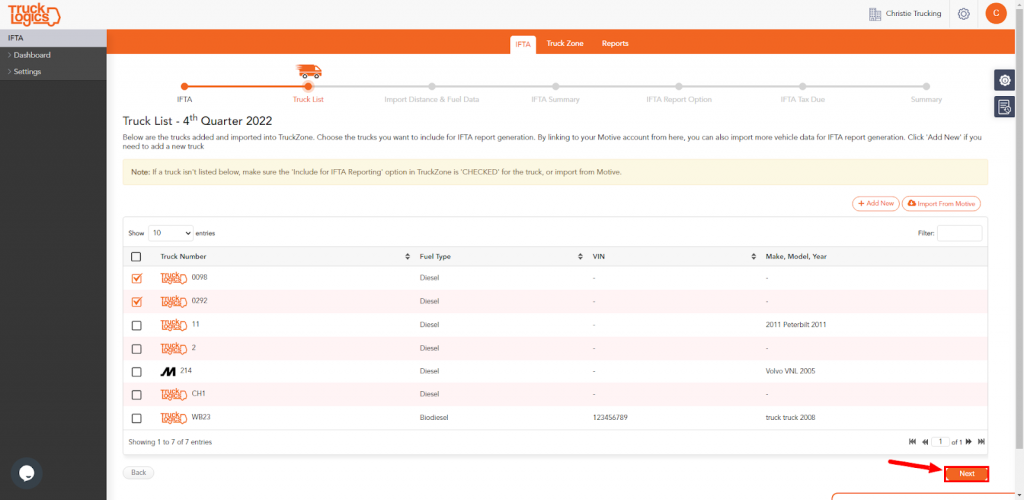
Task: Open the Show entries dropdown
Action: point(170,233)
